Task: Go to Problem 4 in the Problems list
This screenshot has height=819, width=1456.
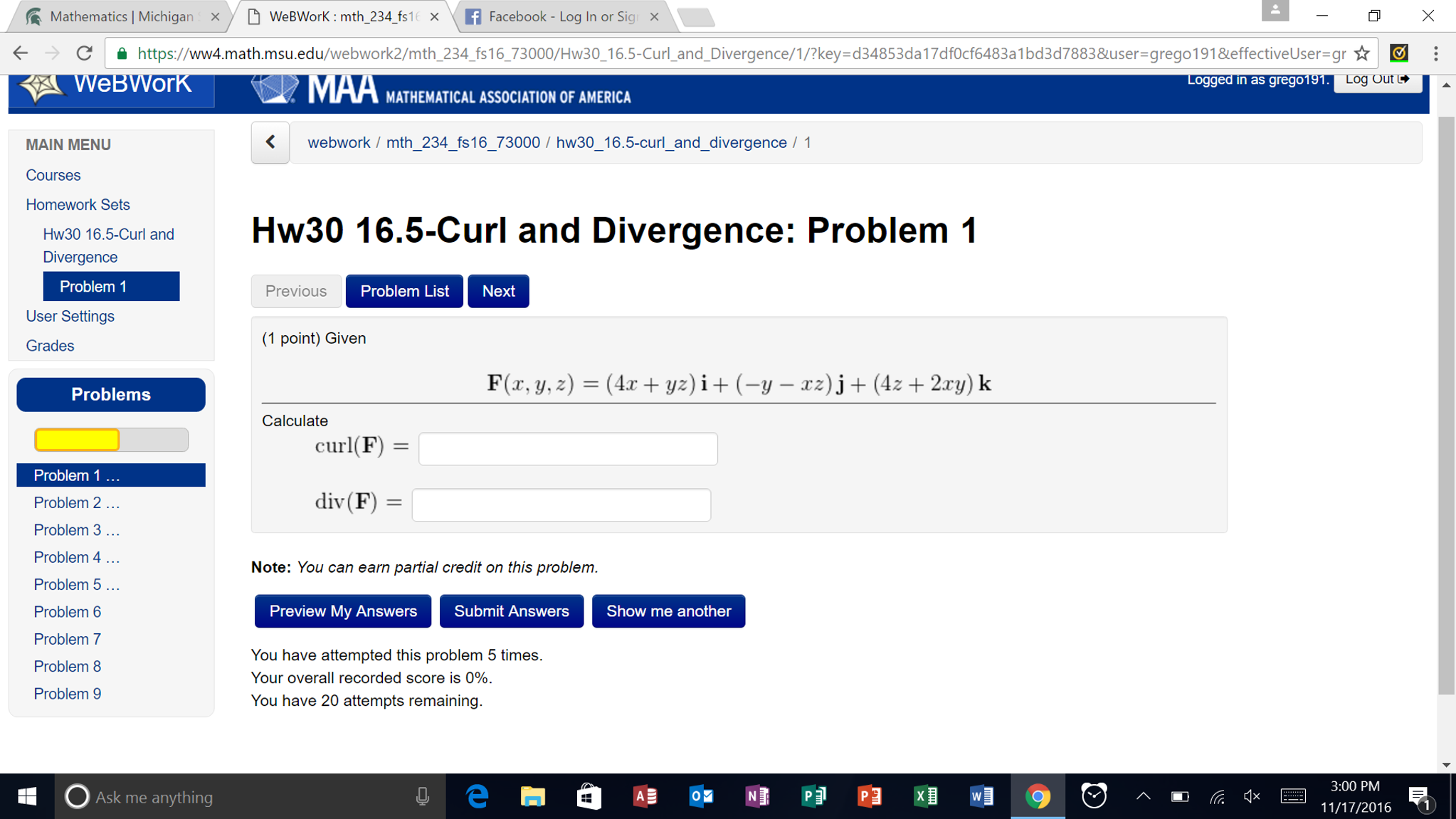Action: 77,558
